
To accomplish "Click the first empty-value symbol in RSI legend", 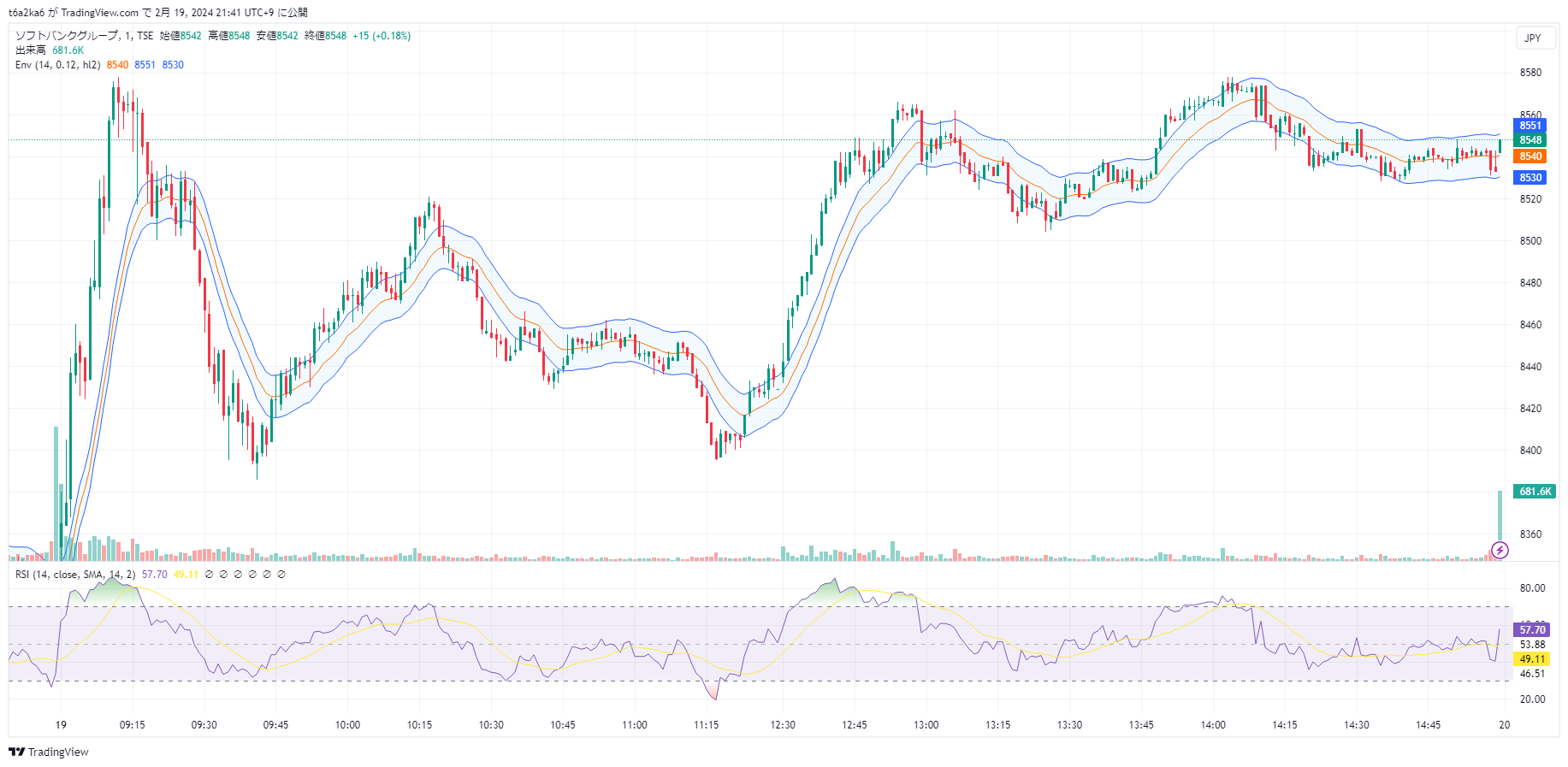I will [209, 575].
